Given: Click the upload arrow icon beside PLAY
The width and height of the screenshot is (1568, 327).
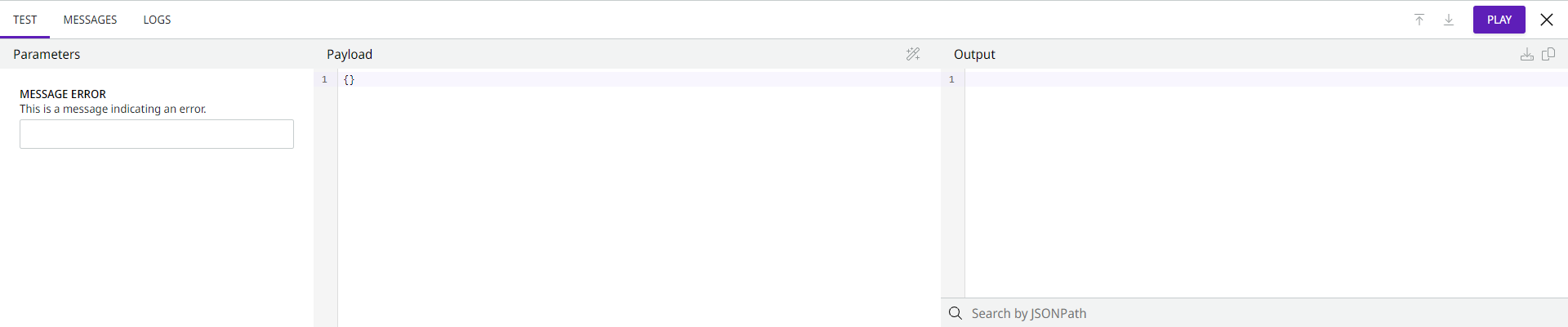Looking at the screenshot, I should pyautogui.click(x=1419, y=20).
